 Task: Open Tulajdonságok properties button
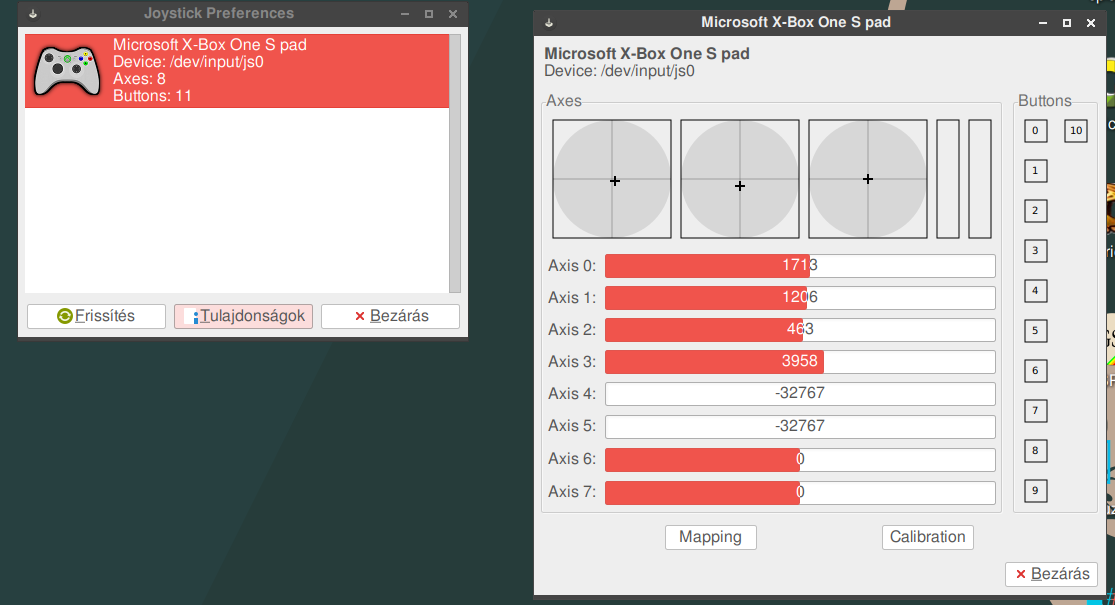pyautogui.click(x=243, y=316)
